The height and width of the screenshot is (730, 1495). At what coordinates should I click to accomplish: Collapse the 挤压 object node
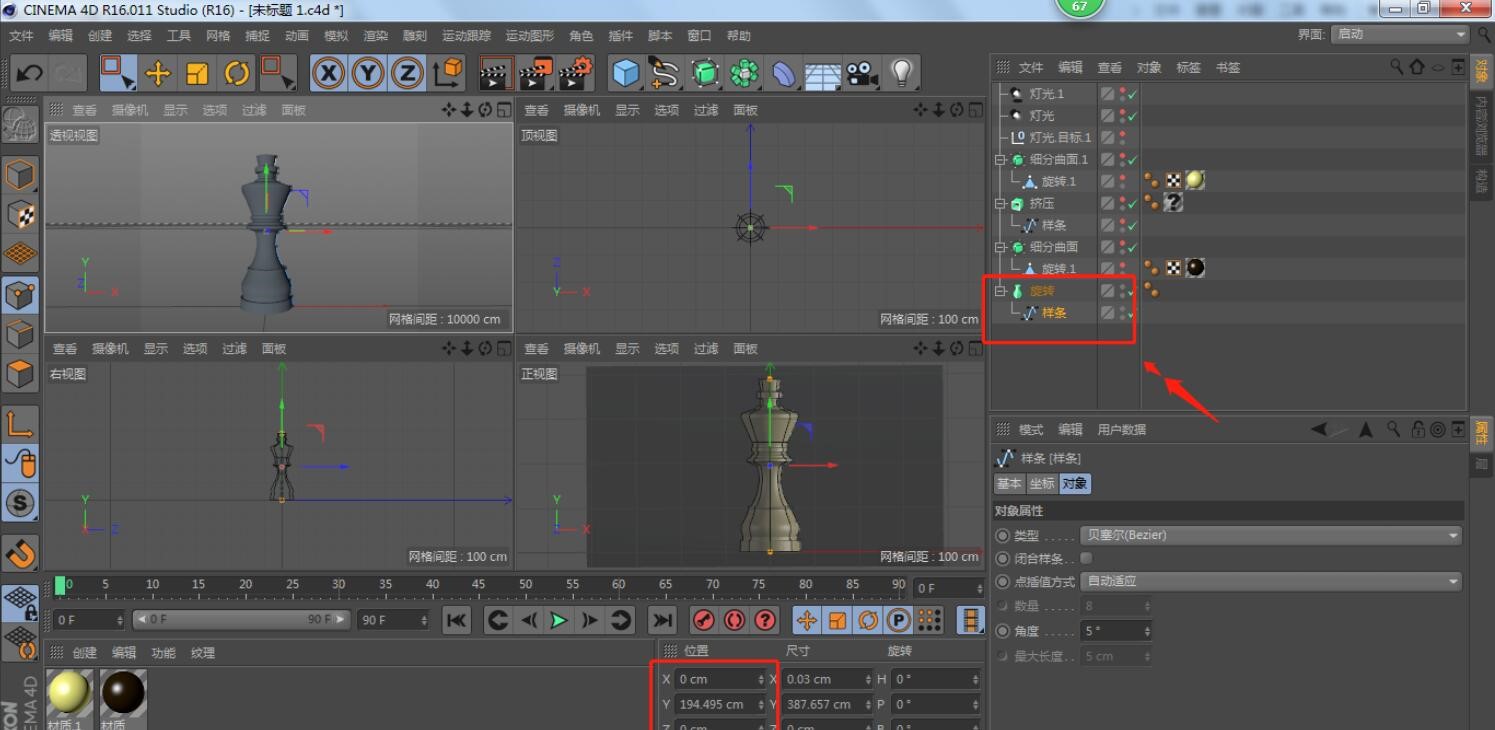[1000, 203]
